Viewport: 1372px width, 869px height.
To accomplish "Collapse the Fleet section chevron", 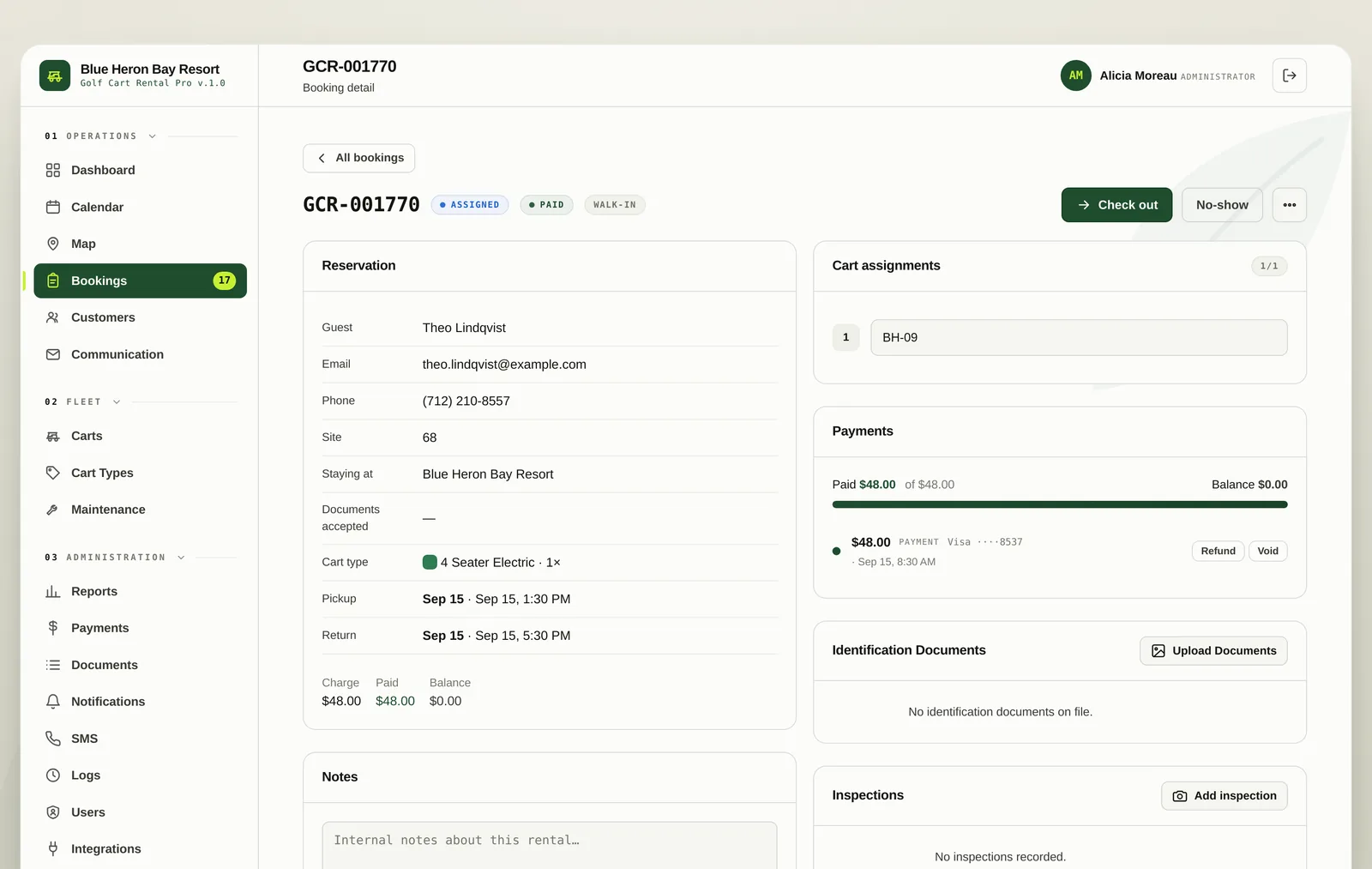I will point(117,402).
